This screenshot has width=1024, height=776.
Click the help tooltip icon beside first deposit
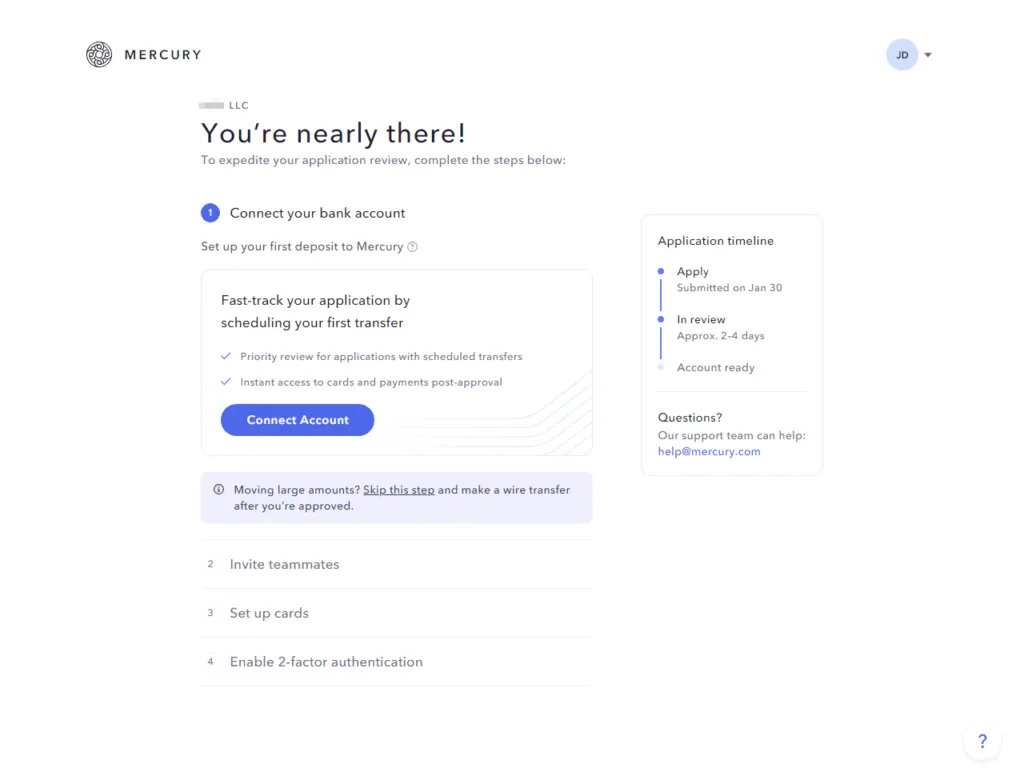413,247
